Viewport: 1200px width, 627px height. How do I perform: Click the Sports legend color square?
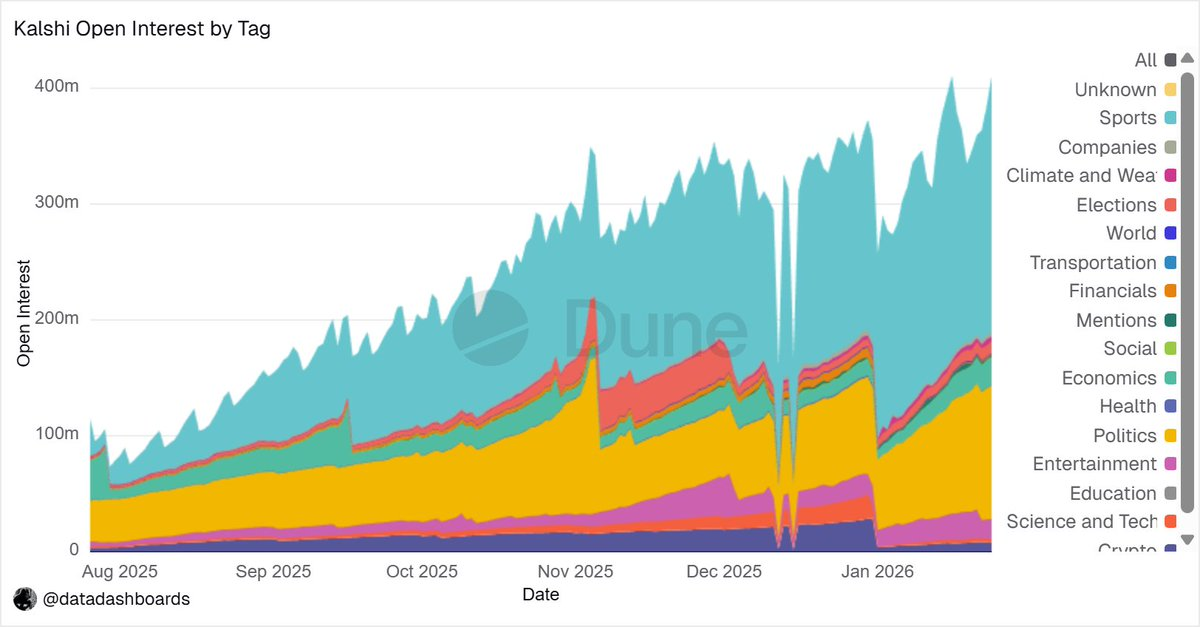click(1170, 118)
